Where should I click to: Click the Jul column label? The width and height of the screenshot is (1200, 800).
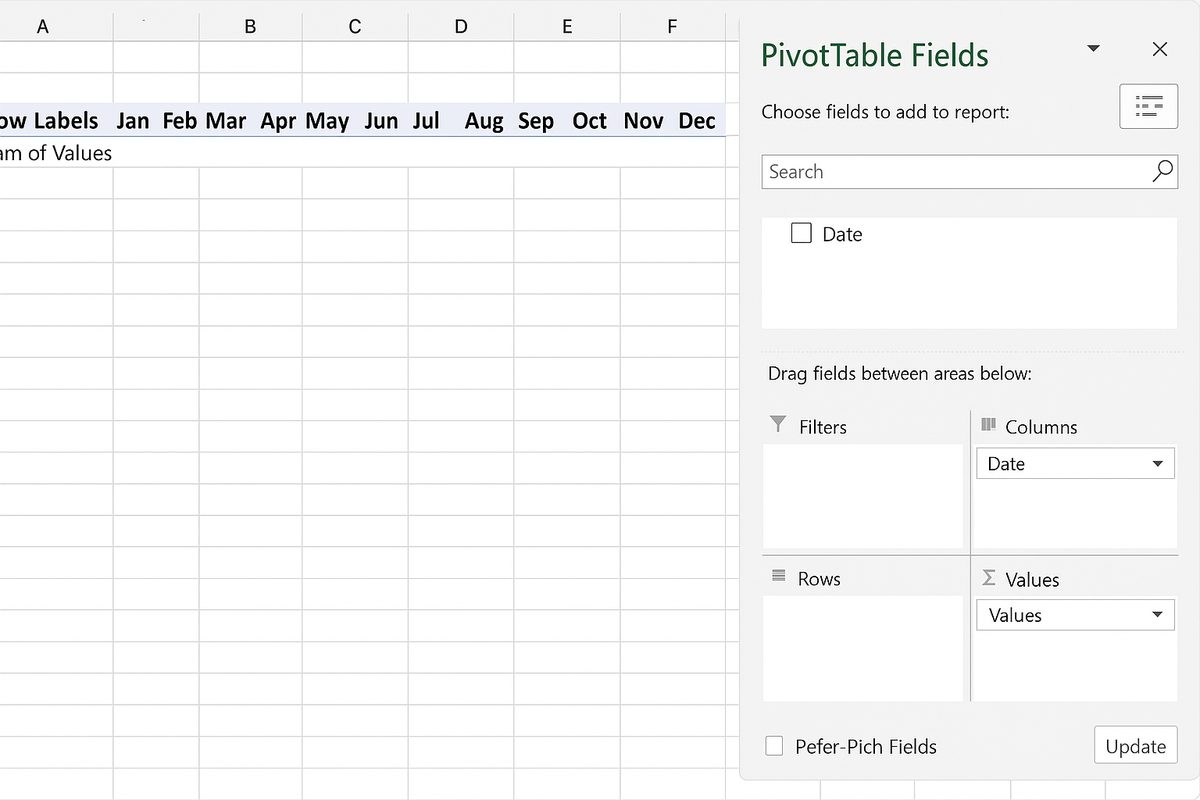point(426,121)
